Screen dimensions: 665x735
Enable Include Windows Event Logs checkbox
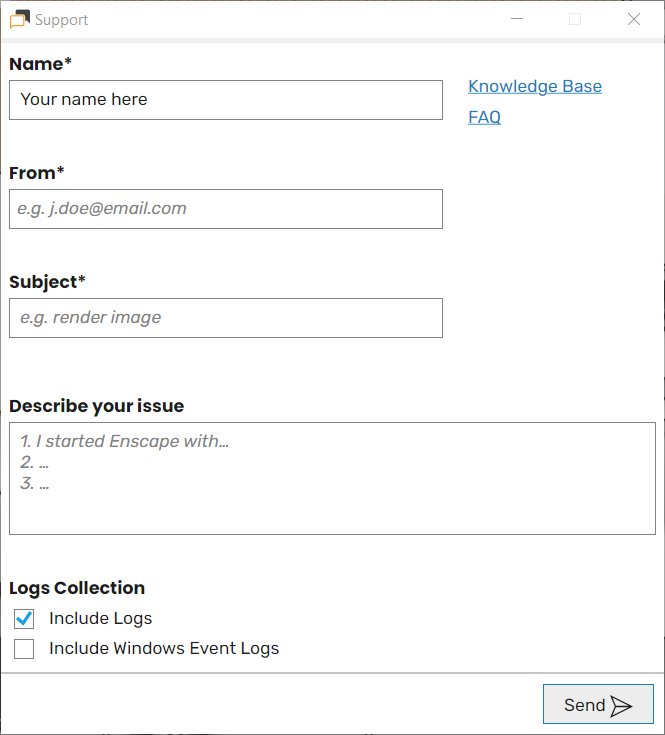tap(24, 649)
